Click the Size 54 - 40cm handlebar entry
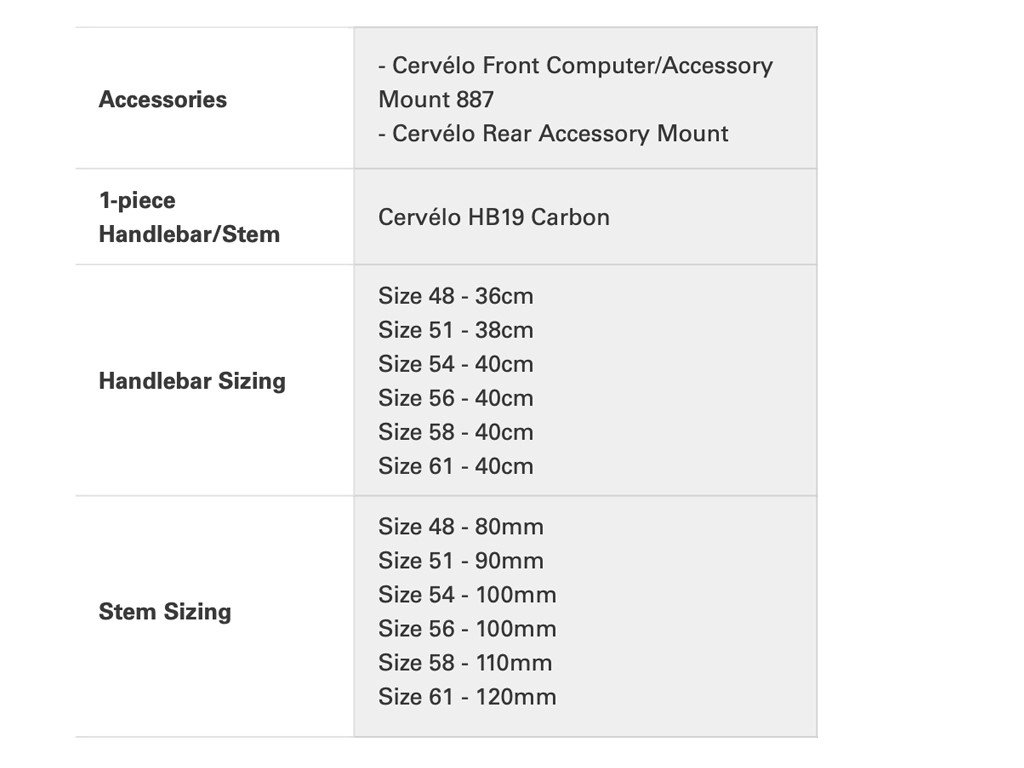The height and width of the screenshot is (768, 1024). point(456,364)
